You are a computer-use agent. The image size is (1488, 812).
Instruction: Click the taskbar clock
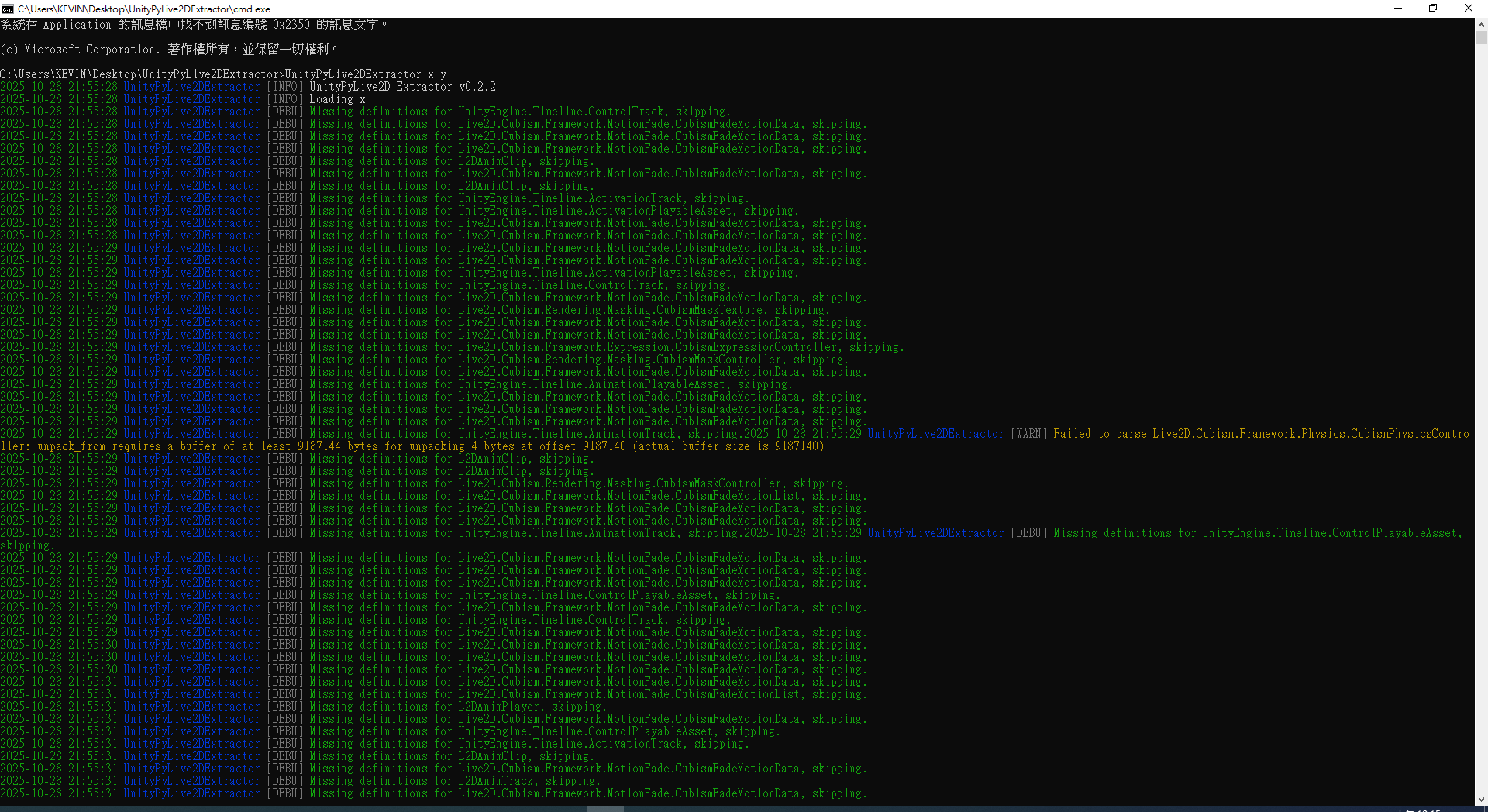[1418, 810]
